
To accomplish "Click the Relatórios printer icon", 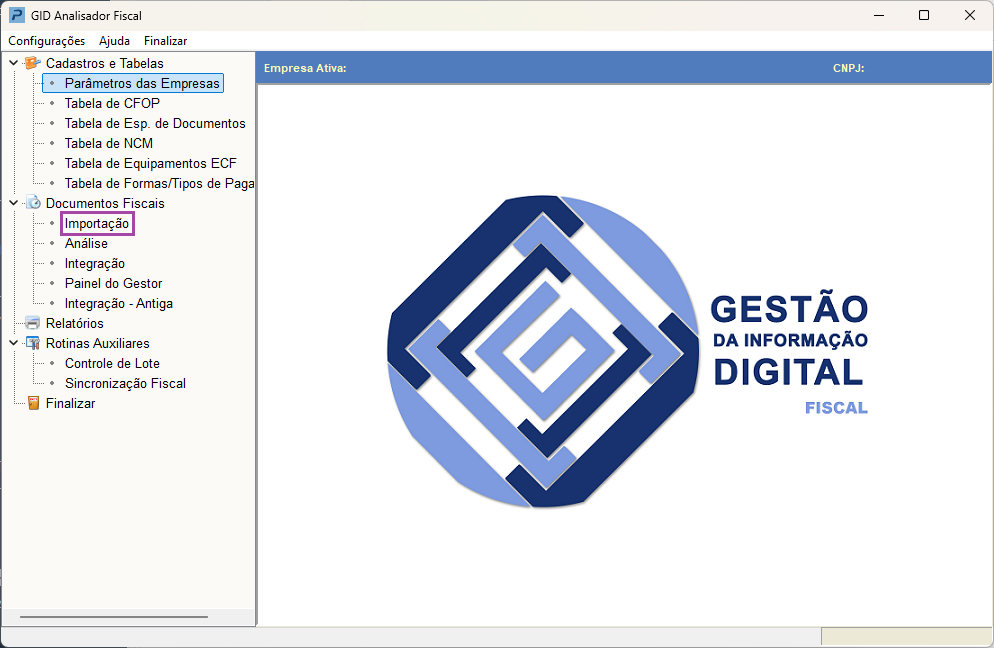I will click(32, 323).
